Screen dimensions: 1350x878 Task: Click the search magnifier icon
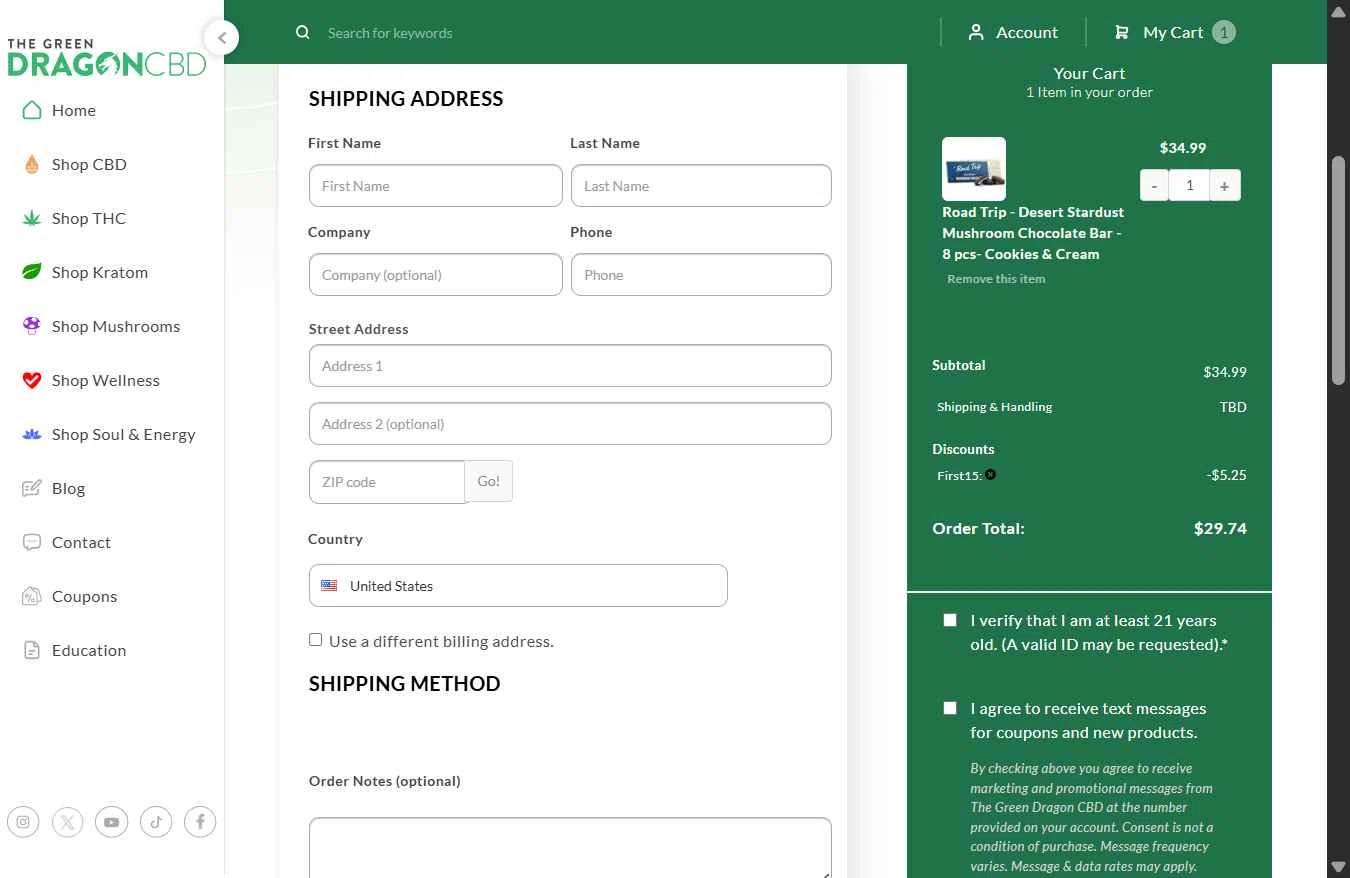303,32
